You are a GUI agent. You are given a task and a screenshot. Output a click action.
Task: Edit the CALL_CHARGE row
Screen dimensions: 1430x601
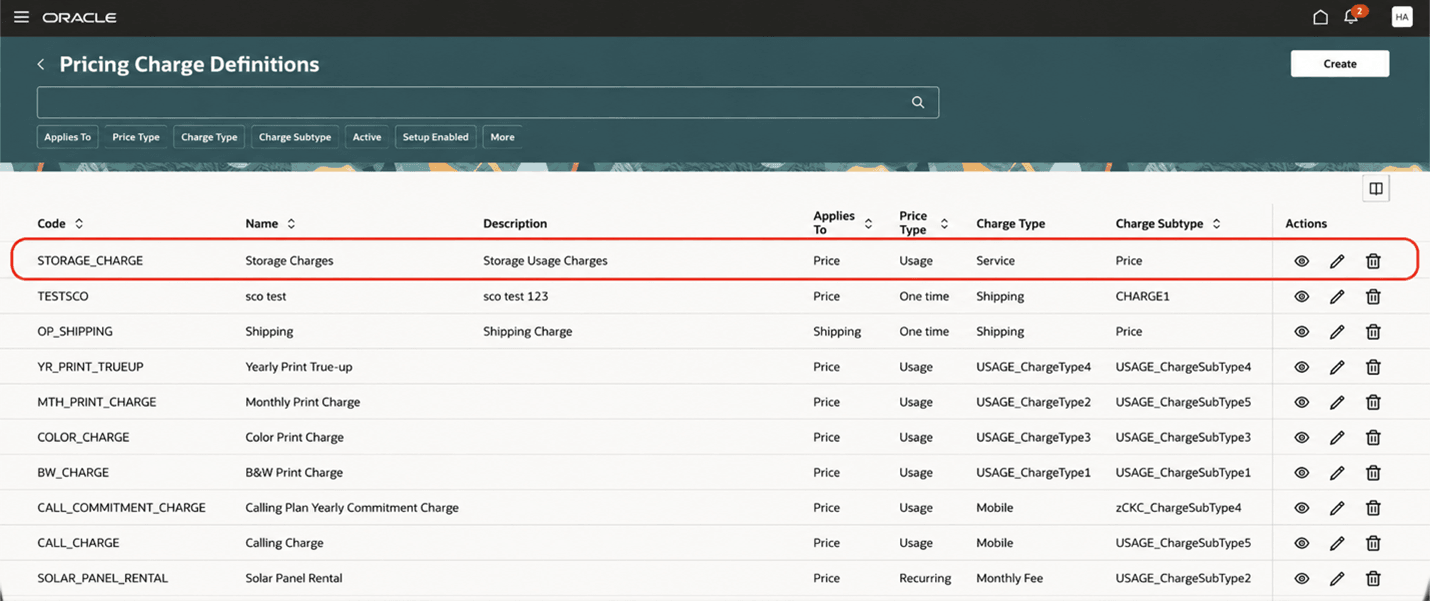pyautogui.click(x=1337, y=543)
